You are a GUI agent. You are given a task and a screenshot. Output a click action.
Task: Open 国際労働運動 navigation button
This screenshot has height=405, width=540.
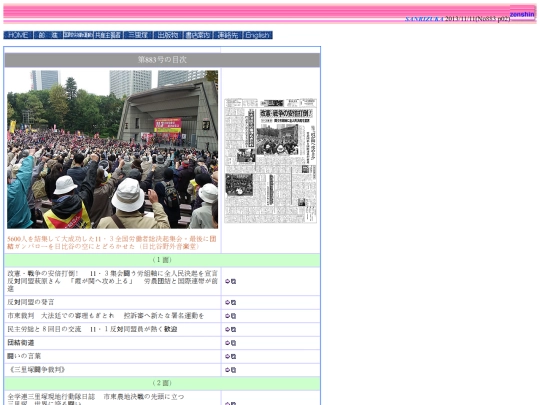78,35
